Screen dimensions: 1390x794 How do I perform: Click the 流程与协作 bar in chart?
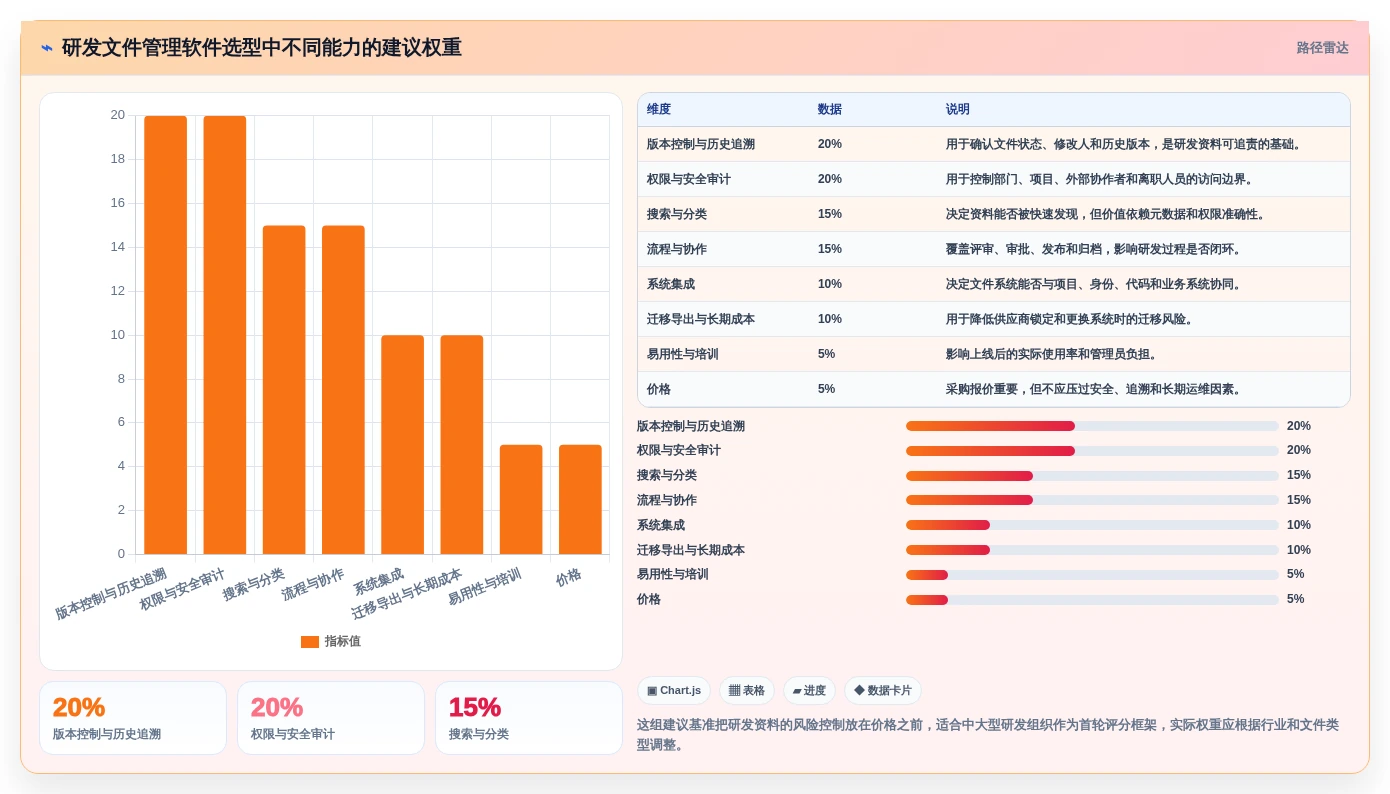click(x=343, y=390)
